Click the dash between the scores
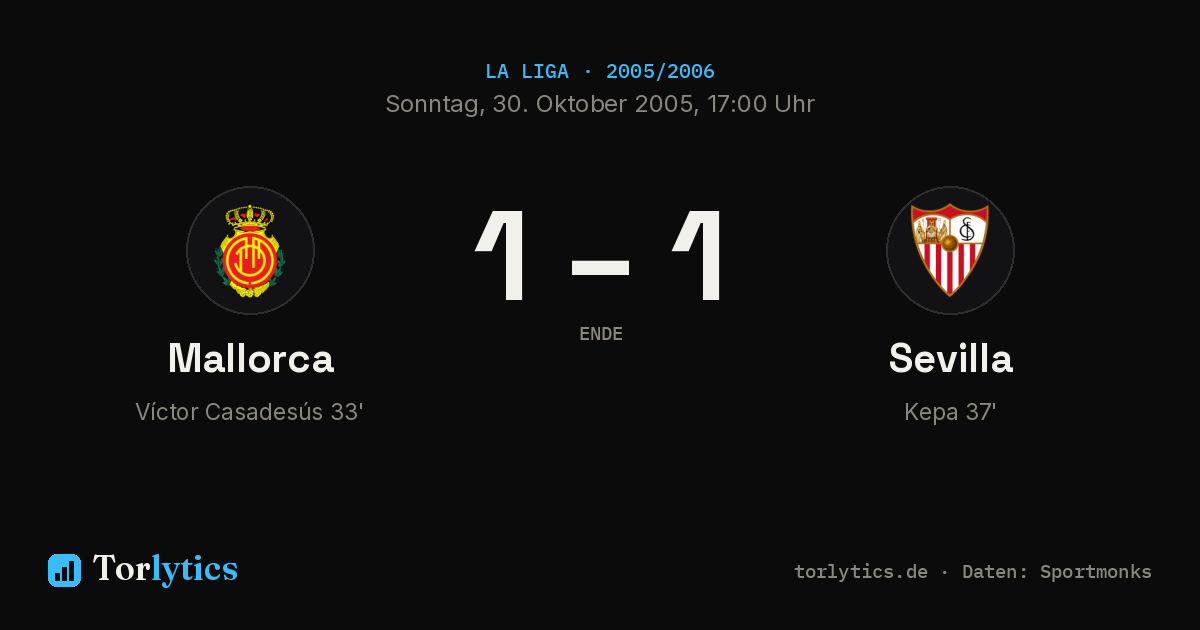 pos(600,267)
